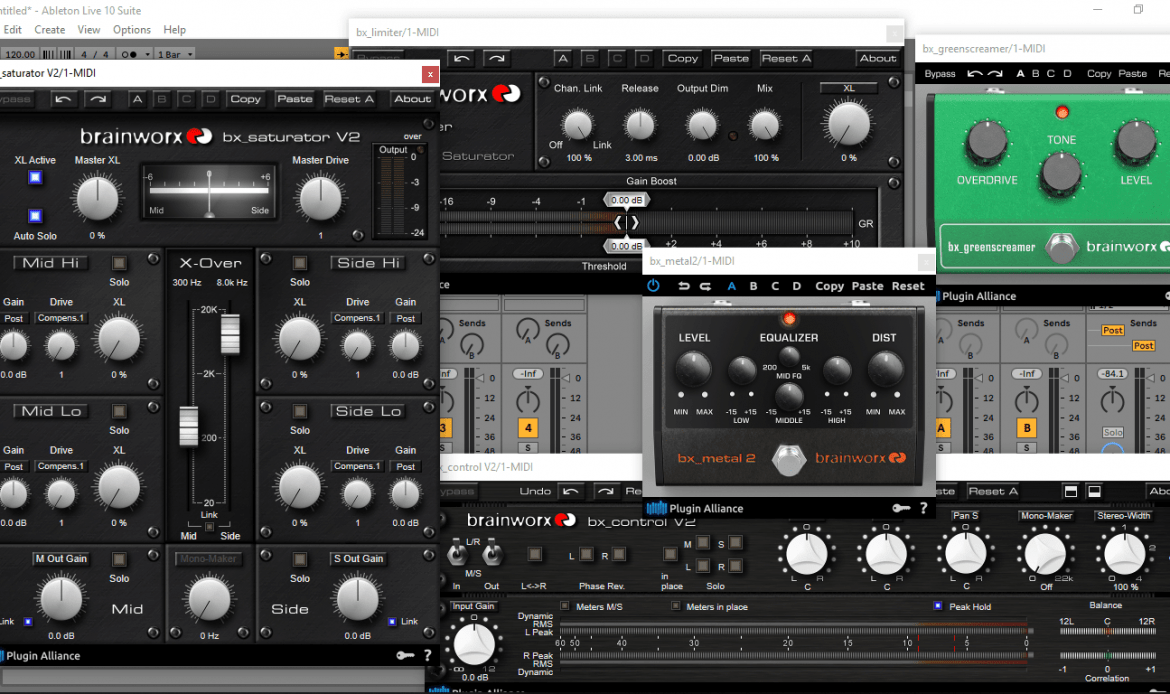Click undo arrow in bx_limiter toolbar

pos(462,58)
